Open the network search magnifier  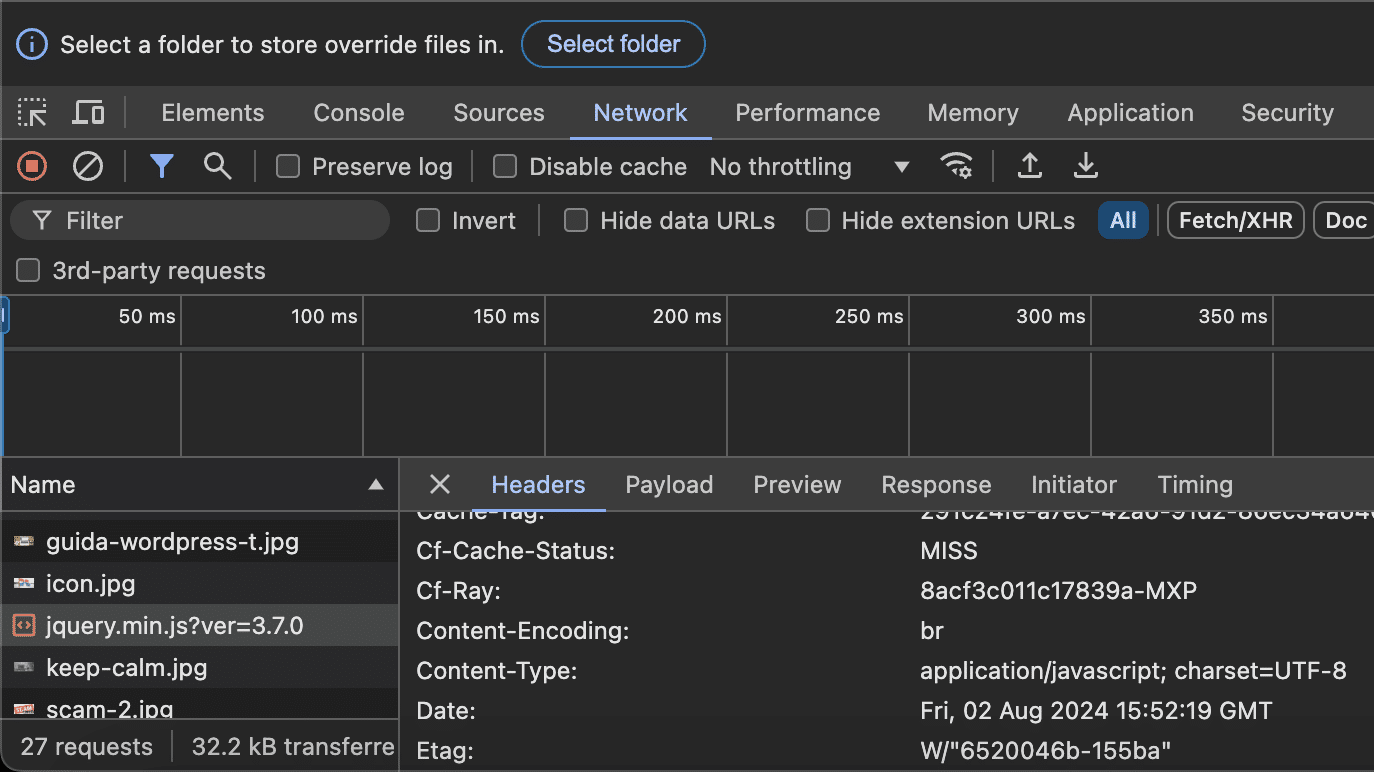point(217,166)
